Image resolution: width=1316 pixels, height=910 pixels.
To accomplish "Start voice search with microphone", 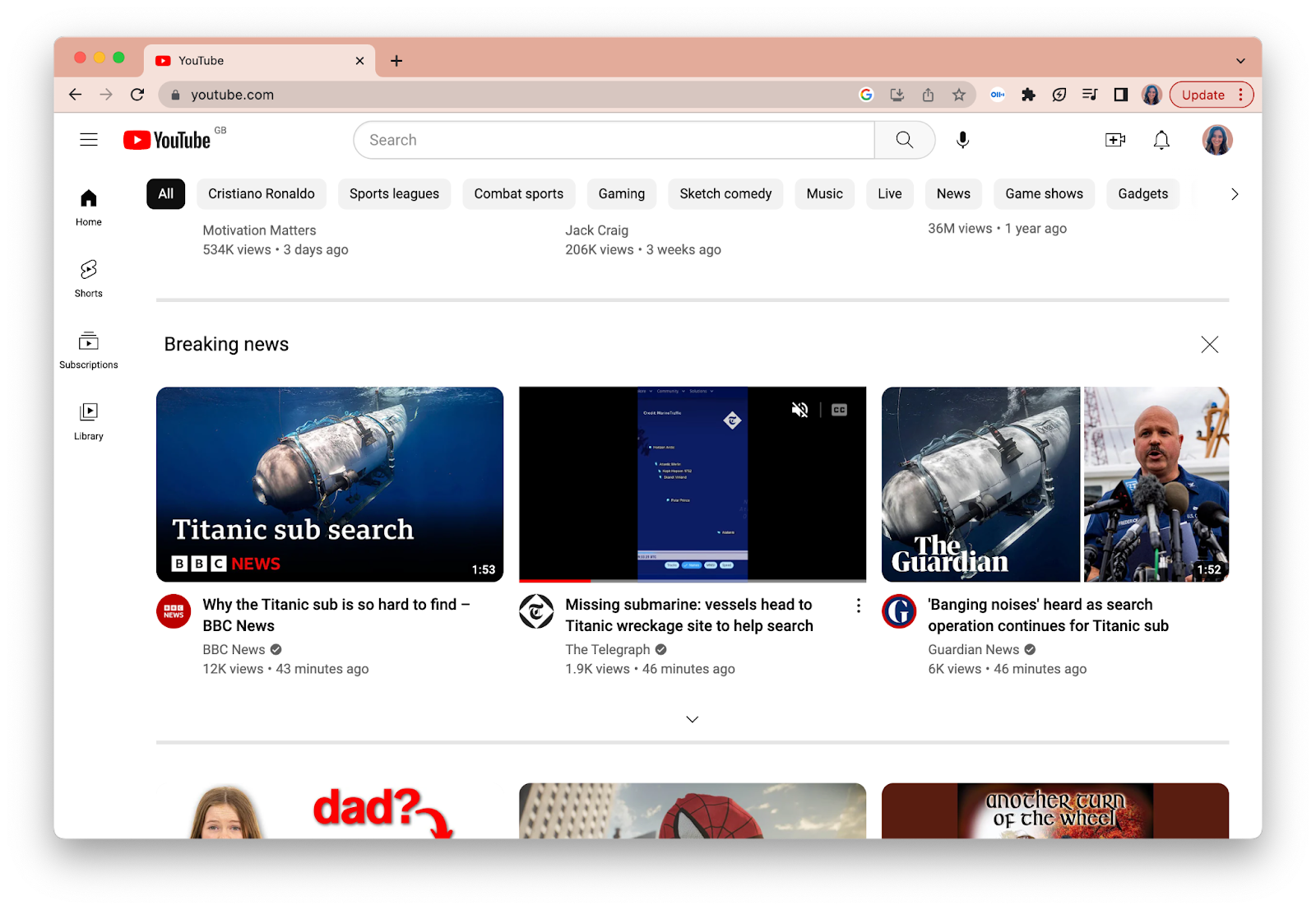I will tap(962, 140).
